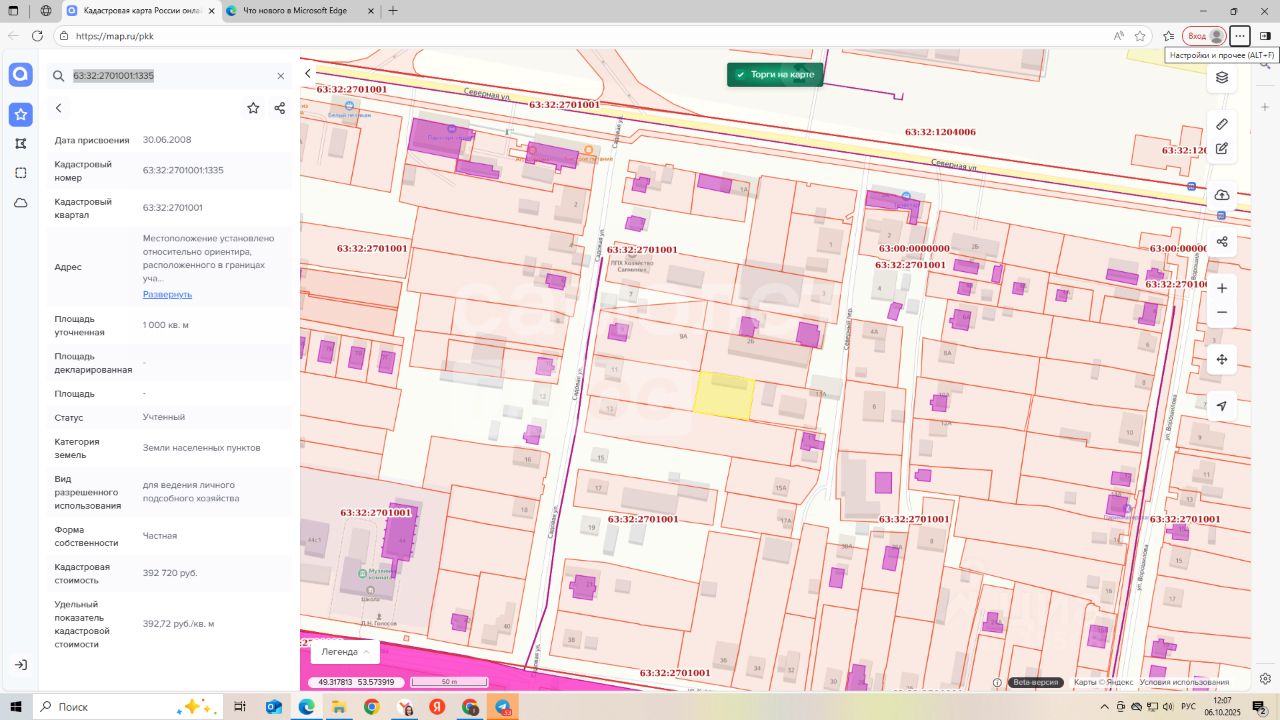The width and height of the screenshot is (1280, 720).
Task: Open the favorites section in left sidebar
Action: (21, 114)
